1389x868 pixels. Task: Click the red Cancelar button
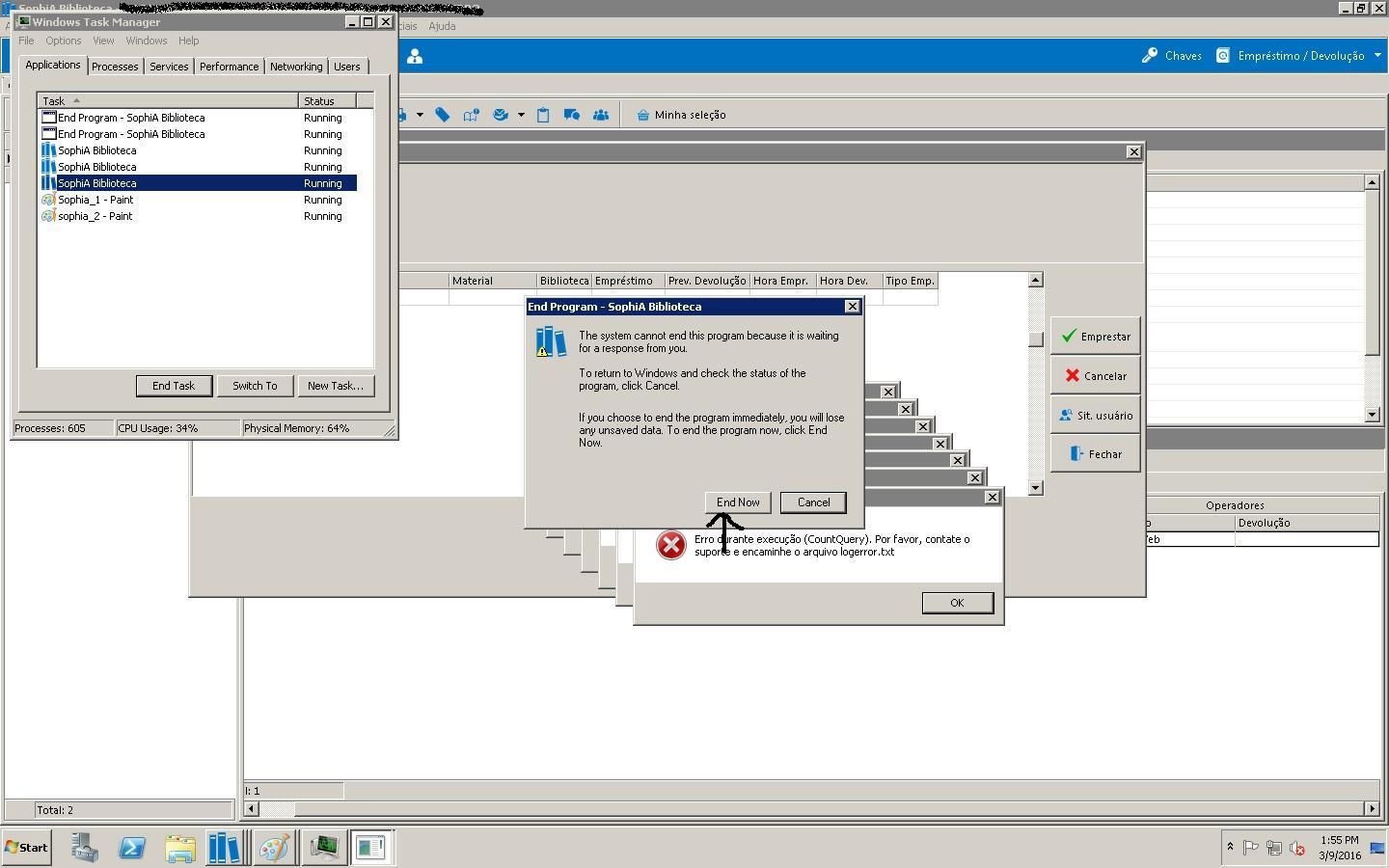[1096, 376]
